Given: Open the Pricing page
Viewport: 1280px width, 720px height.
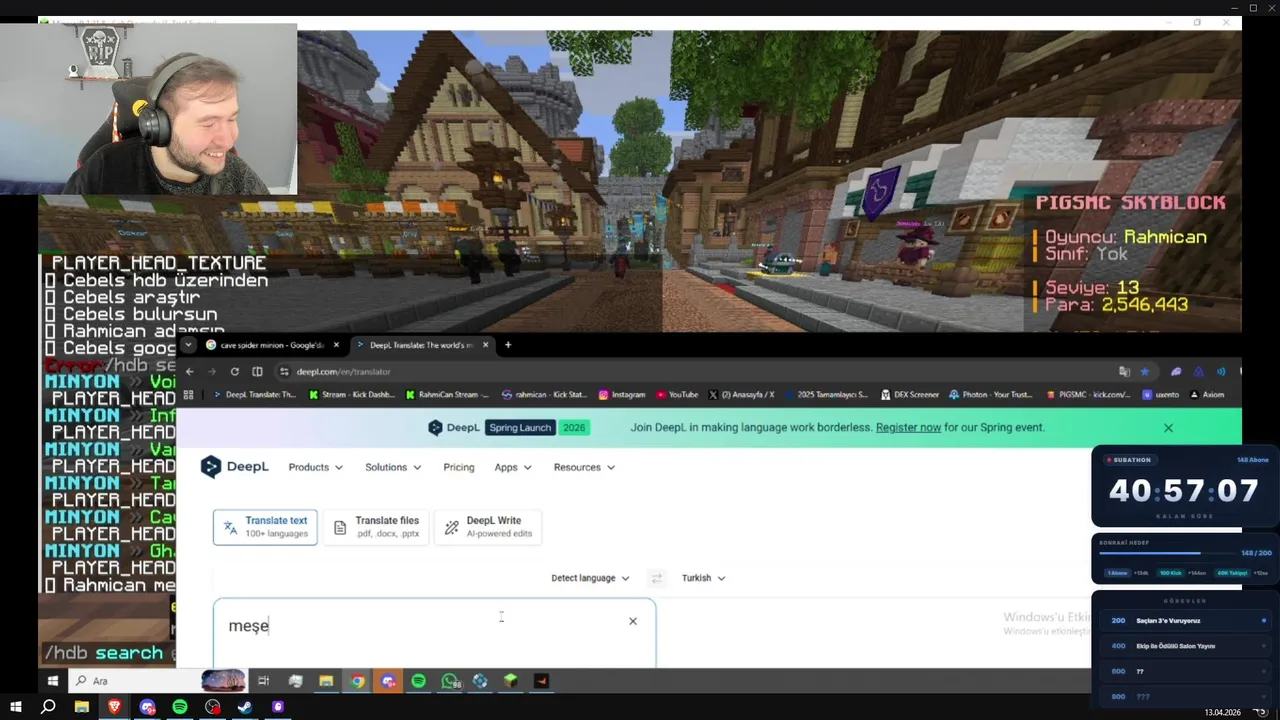Looking at the screenshot, I should point(459,467).
